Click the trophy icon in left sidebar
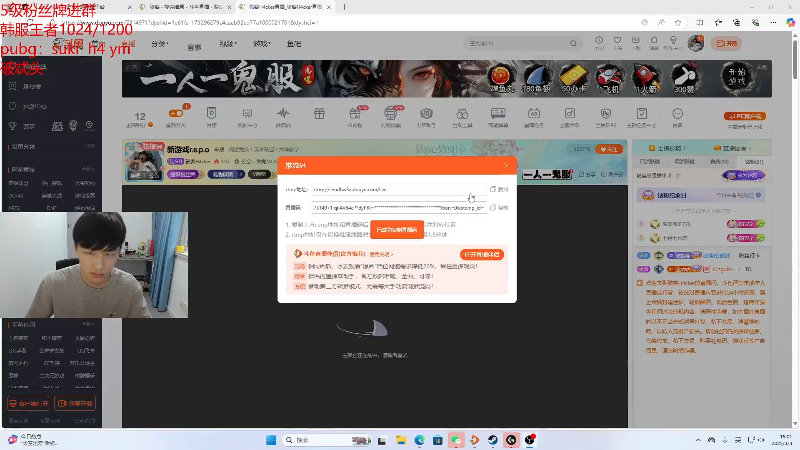The width and height of the screenshot is (800, 450). point(13,126)
